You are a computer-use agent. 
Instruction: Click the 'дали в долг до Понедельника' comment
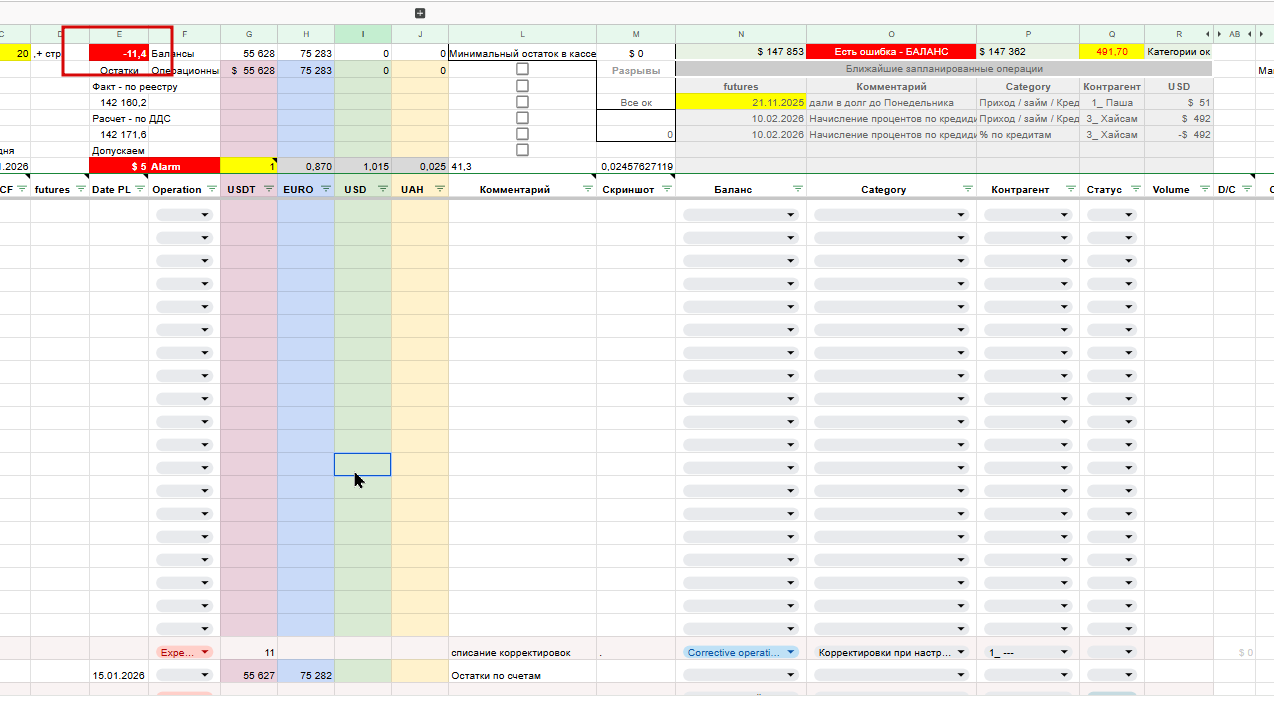click(x=892, y=102)
